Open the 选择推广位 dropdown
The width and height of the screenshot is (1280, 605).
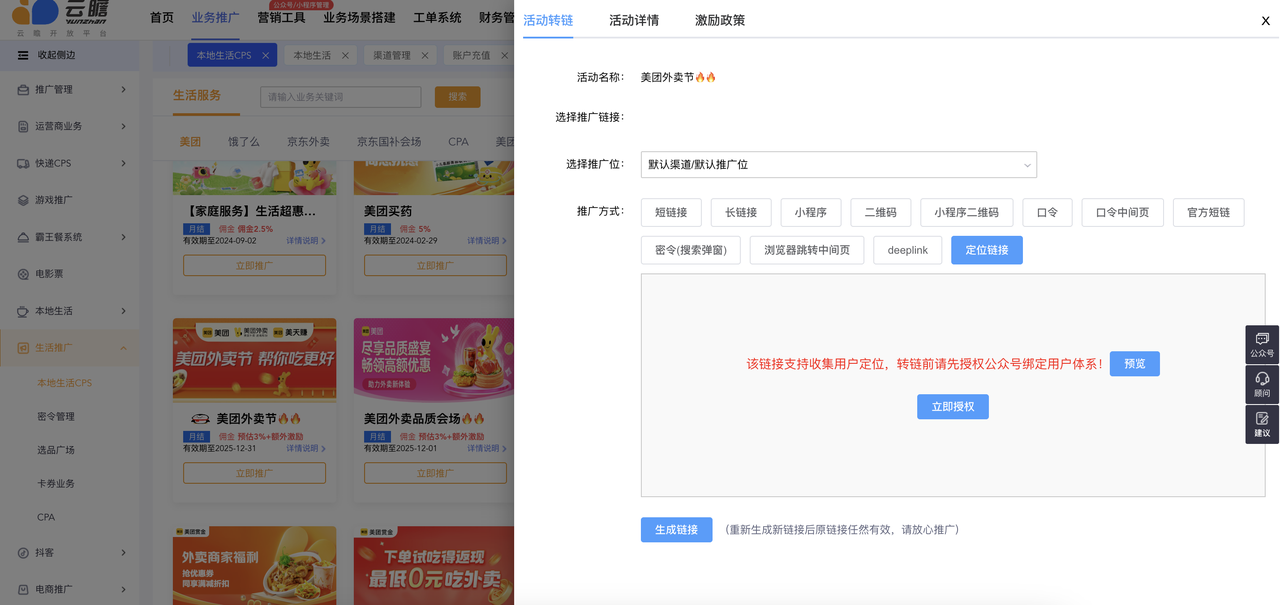838,164
